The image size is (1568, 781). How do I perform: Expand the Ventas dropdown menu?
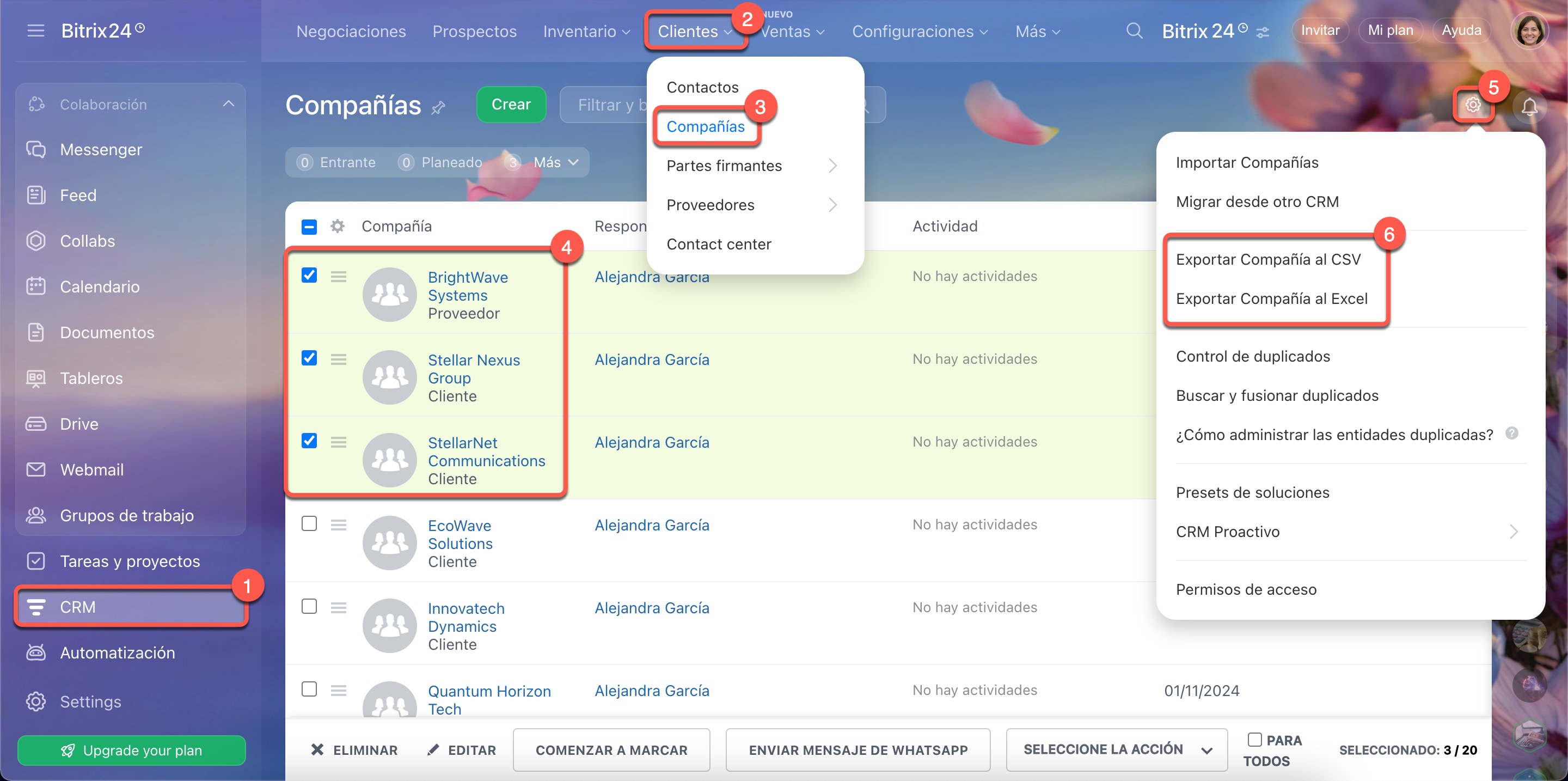click(793, 32)
